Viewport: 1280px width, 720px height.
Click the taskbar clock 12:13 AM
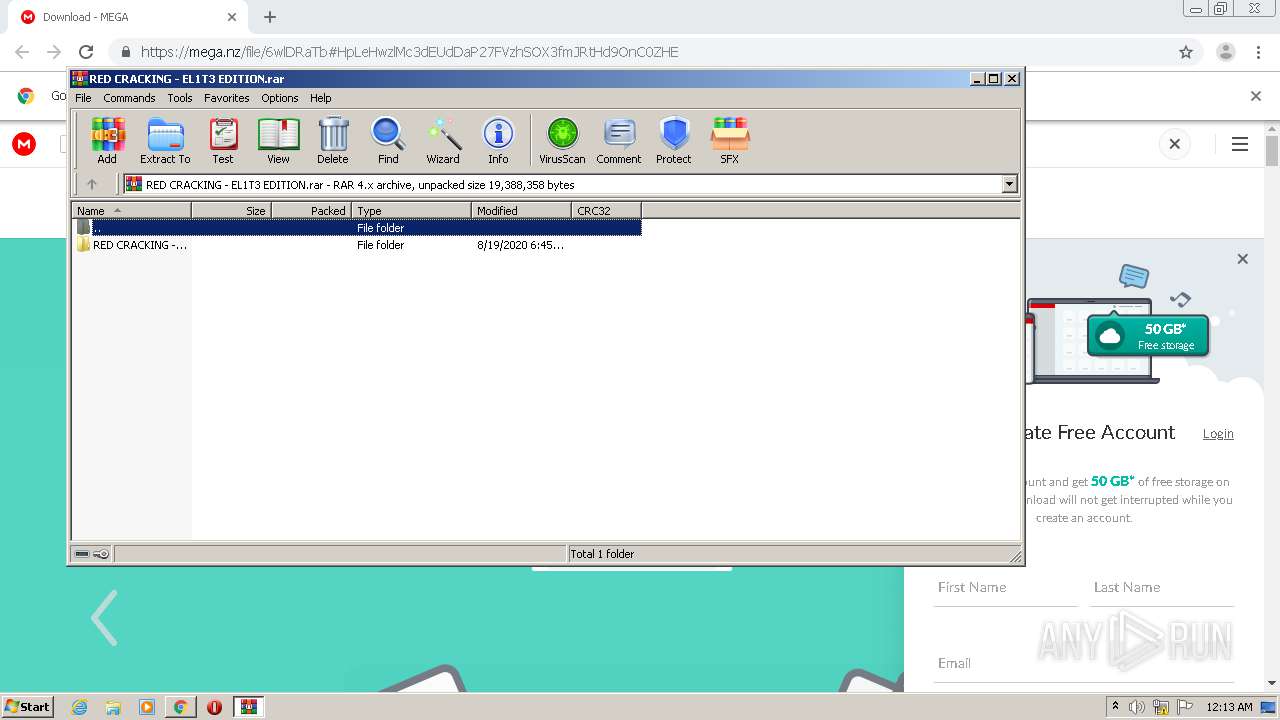(1229, 707)
